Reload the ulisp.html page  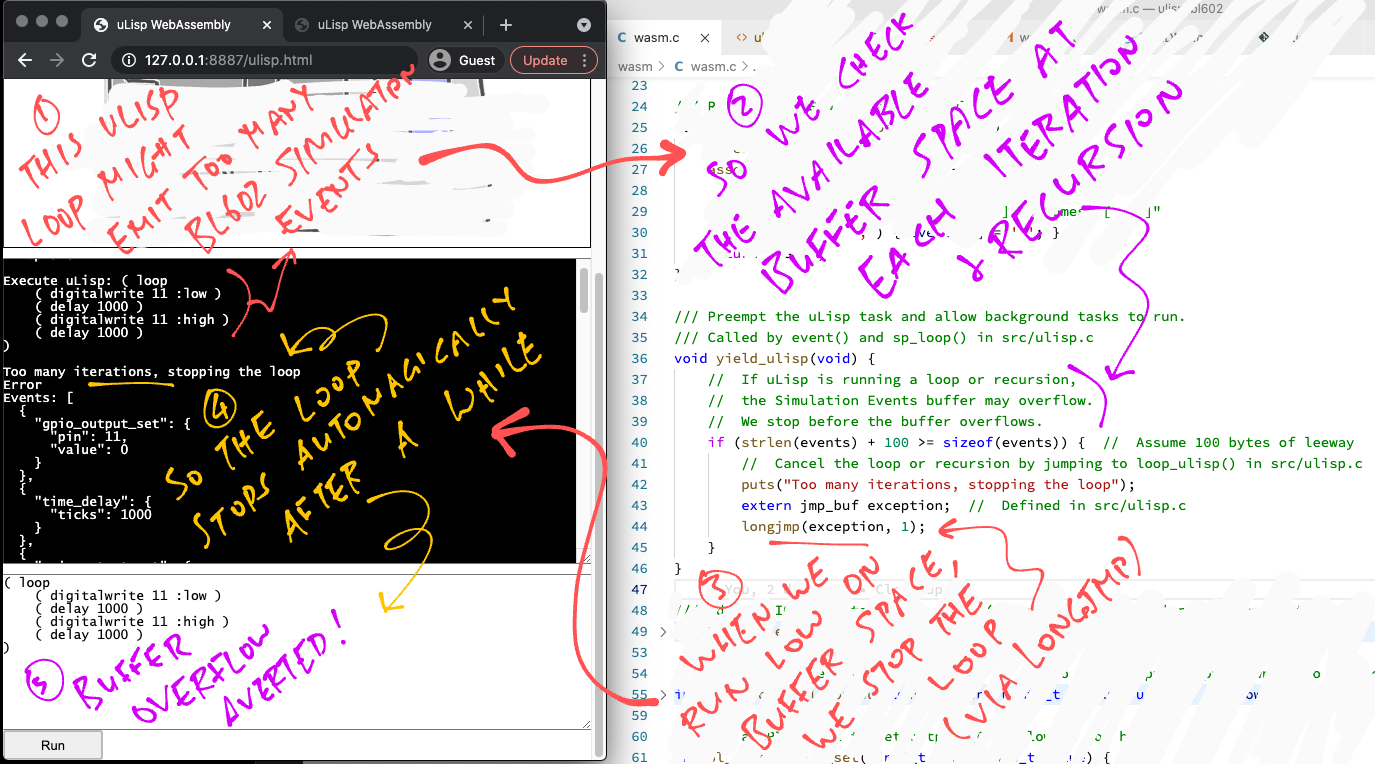coord(89,60)
